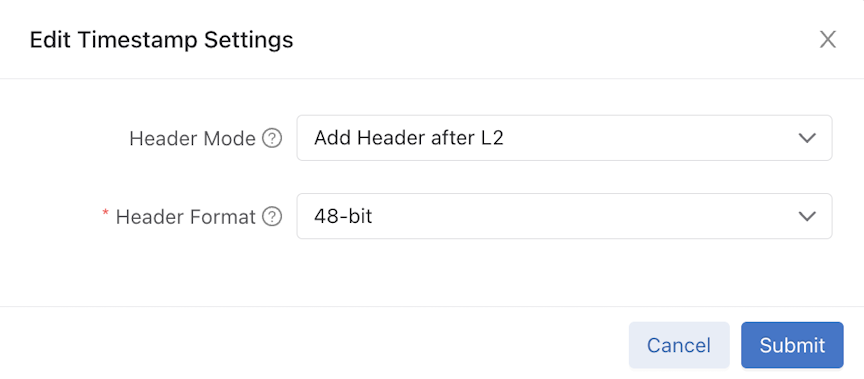Click the Header Mode field label
This screenshot has width=864, height=379.
pos(192,138)
